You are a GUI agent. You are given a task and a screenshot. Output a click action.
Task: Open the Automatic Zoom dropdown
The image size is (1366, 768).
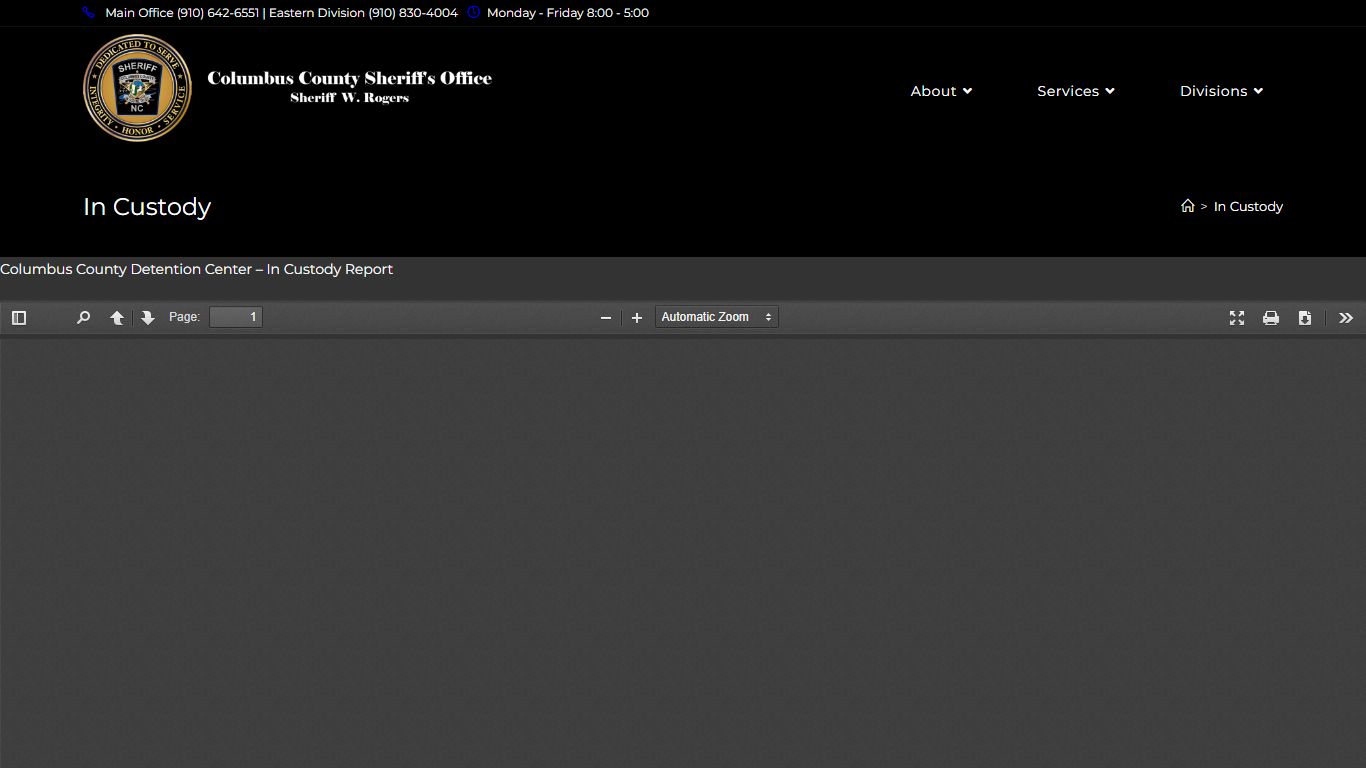click(x=716, y=317)
